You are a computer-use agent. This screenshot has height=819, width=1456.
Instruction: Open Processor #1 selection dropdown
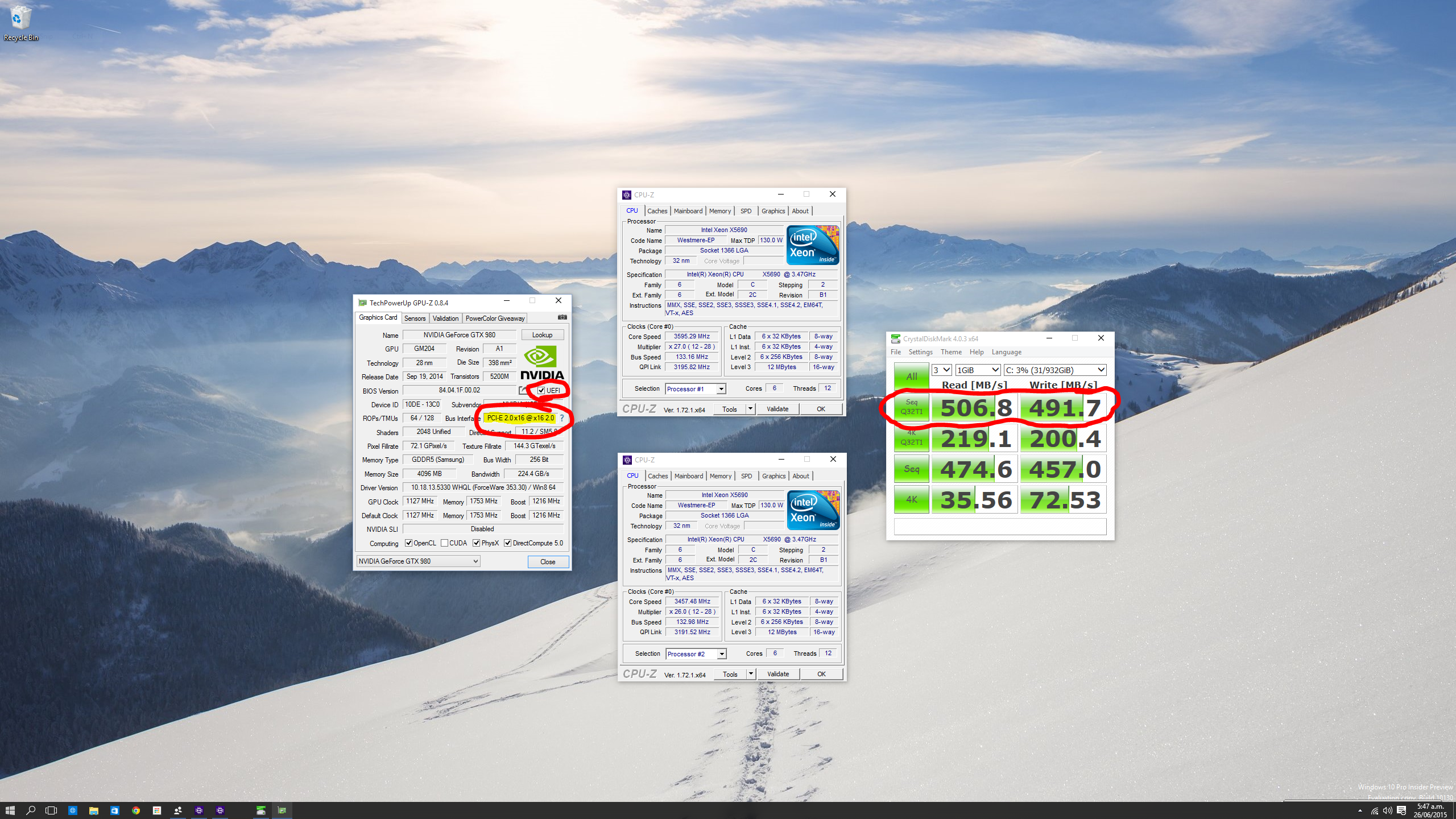coord(696,389)
